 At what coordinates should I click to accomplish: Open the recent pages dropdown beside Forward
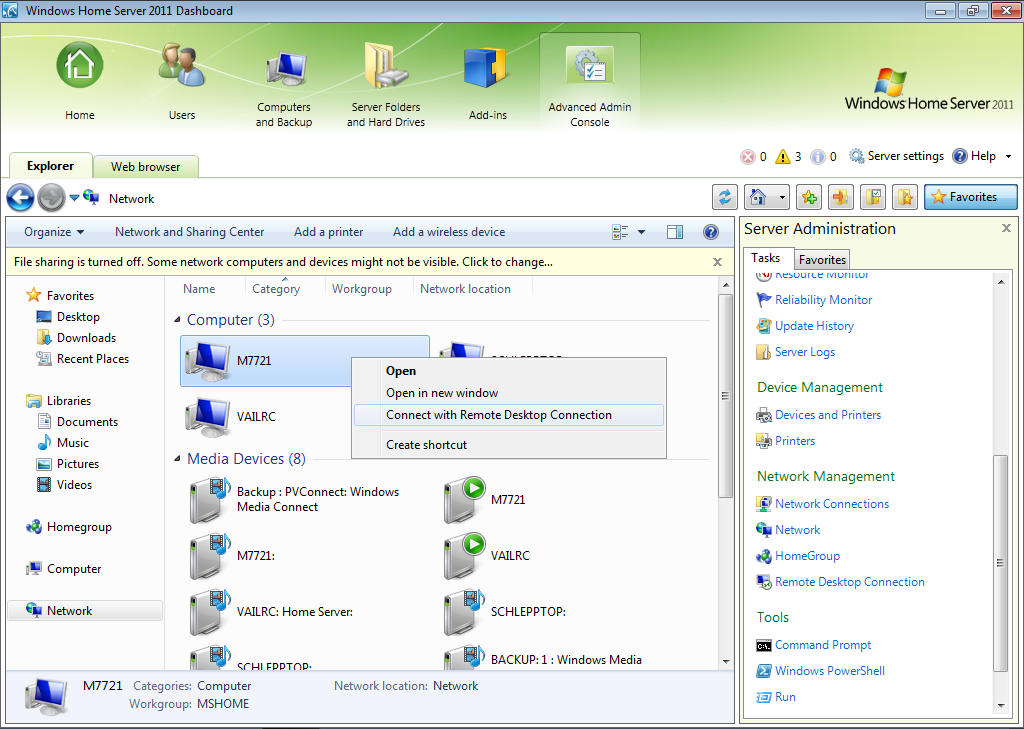[74, 197]
